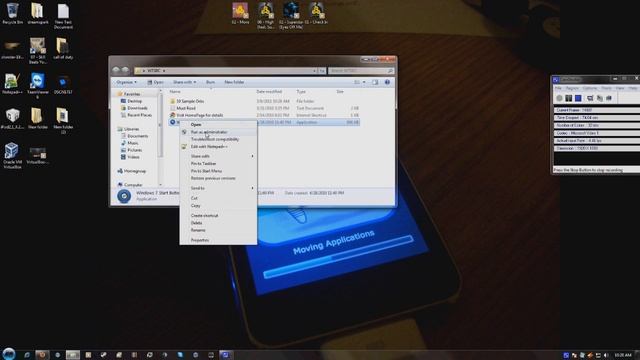Open the Share with toolbar dropdown
The height and width of the screenshot is (360, 640).
[x=184, y=82]
